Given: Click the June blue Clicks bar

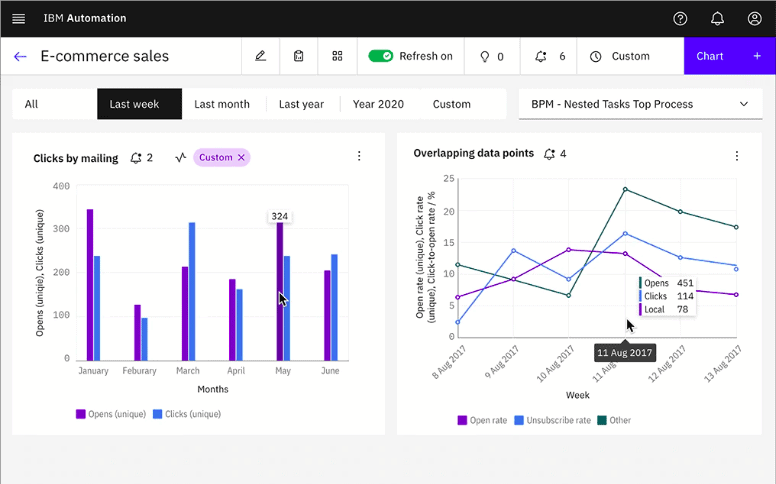Looking at the screenshot, I should click(x=335, y=307).
